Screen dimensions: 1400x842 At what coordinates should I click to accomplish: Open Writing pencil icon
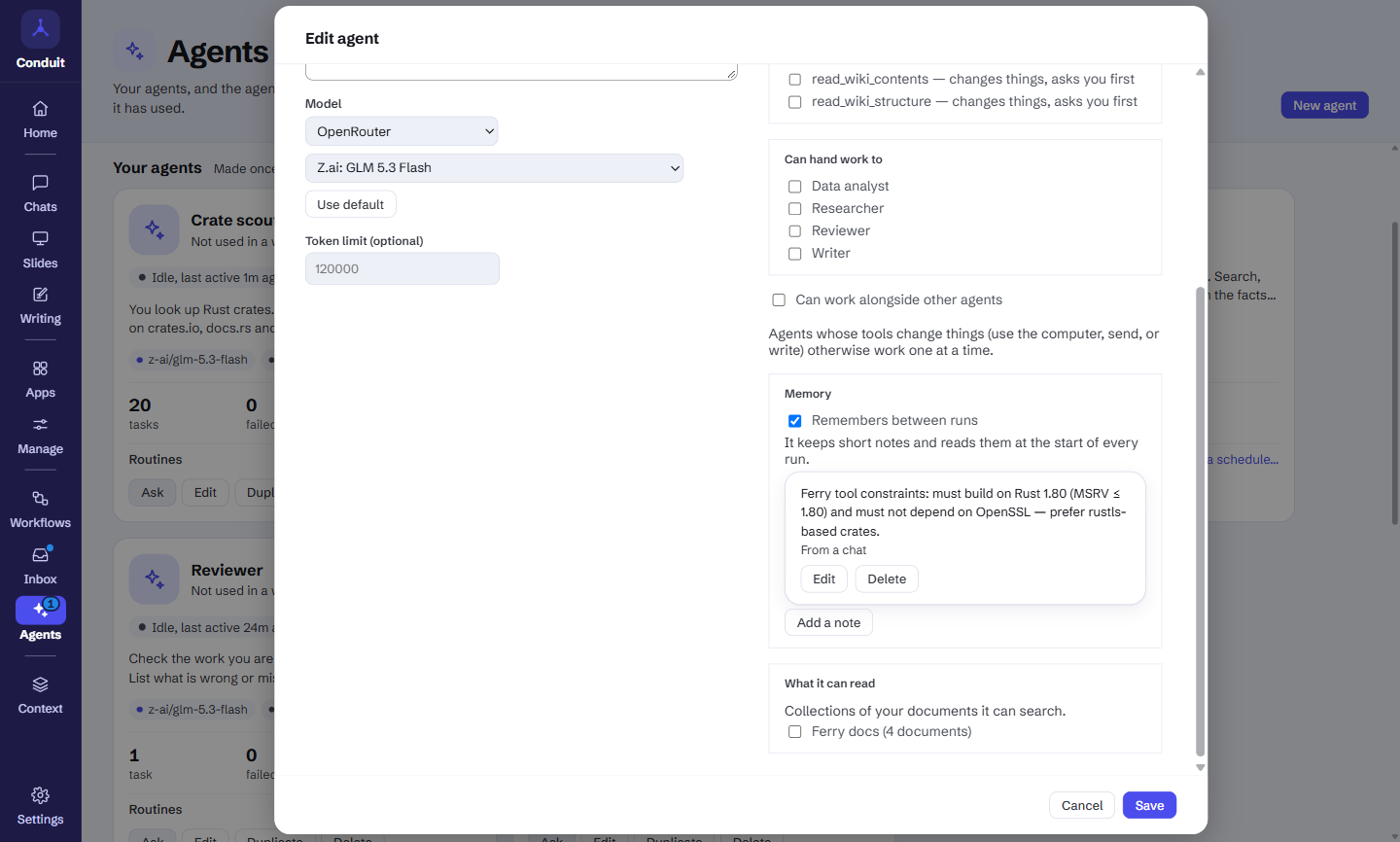[40, 295]
